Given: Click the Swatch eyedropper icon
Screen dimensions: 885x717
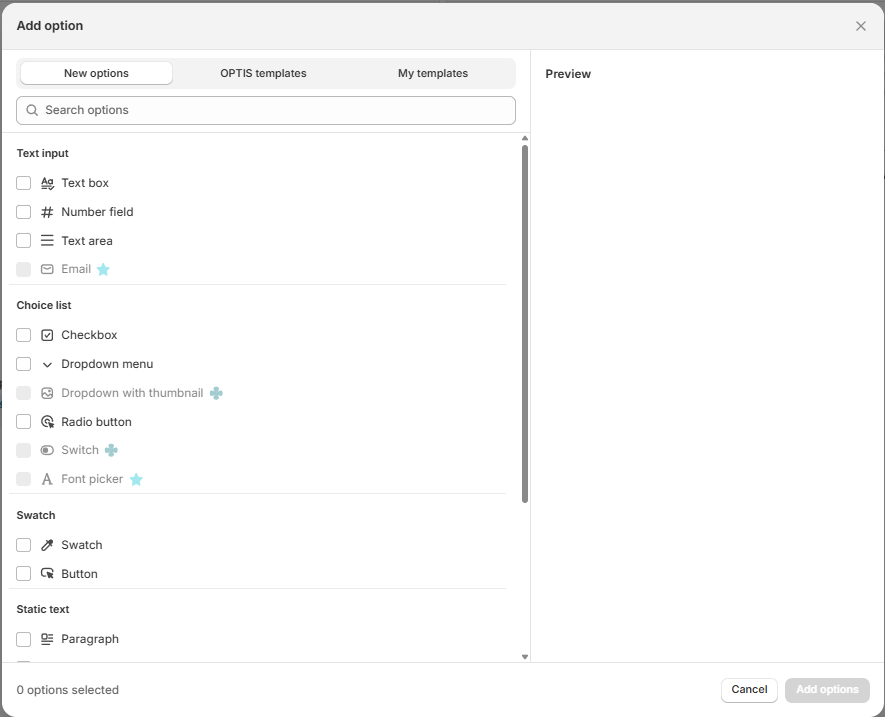Looking at the screenshot, I should coord(47,545).
